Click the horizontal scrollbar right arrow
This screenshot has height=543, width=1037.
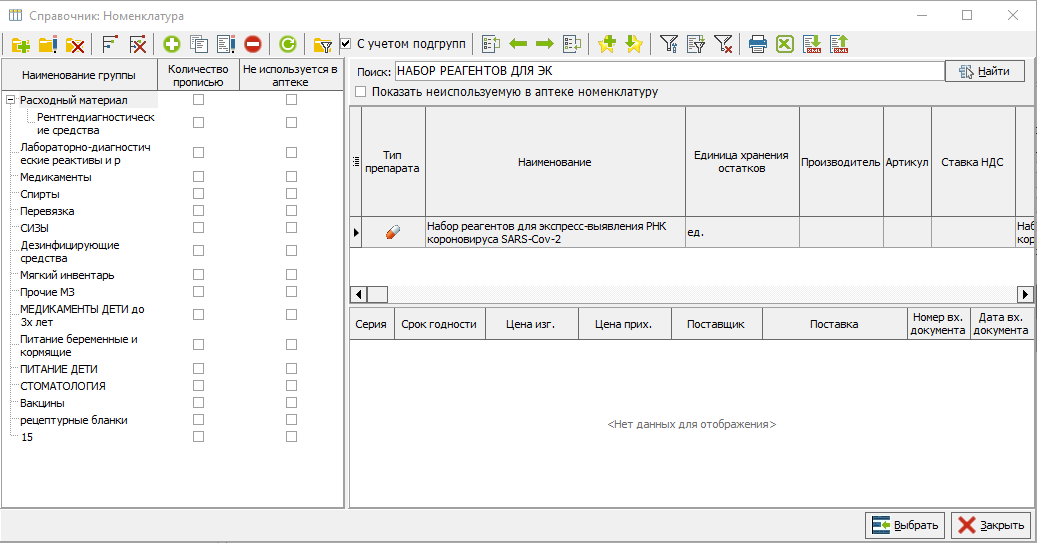point(1025,294)
